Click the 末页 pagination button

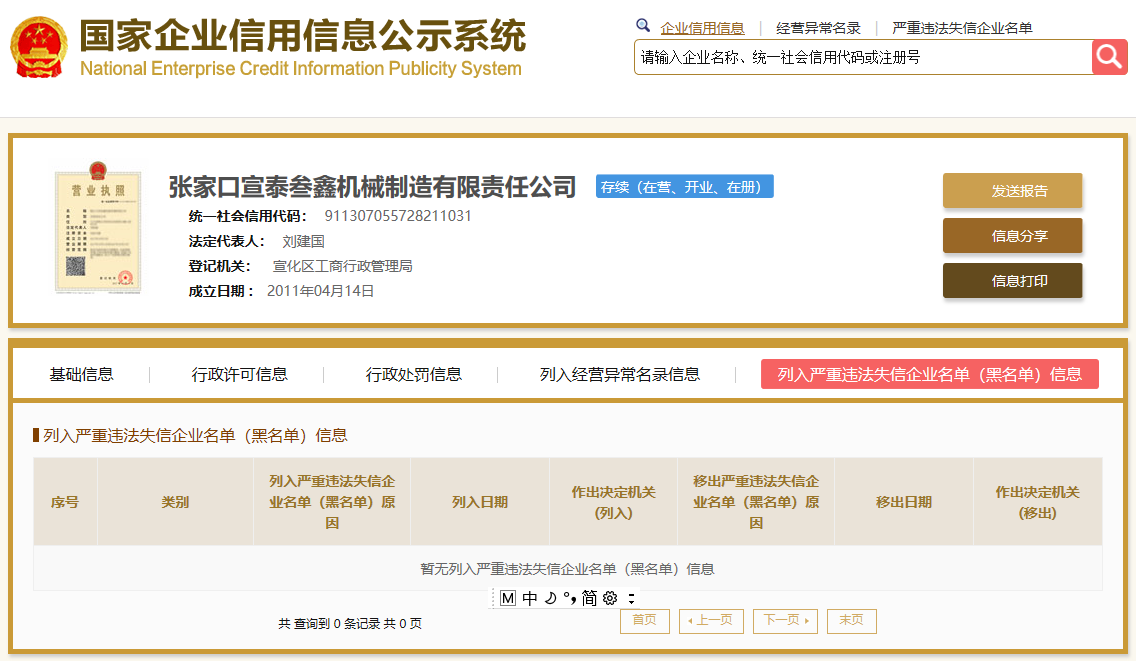(851, 620)
